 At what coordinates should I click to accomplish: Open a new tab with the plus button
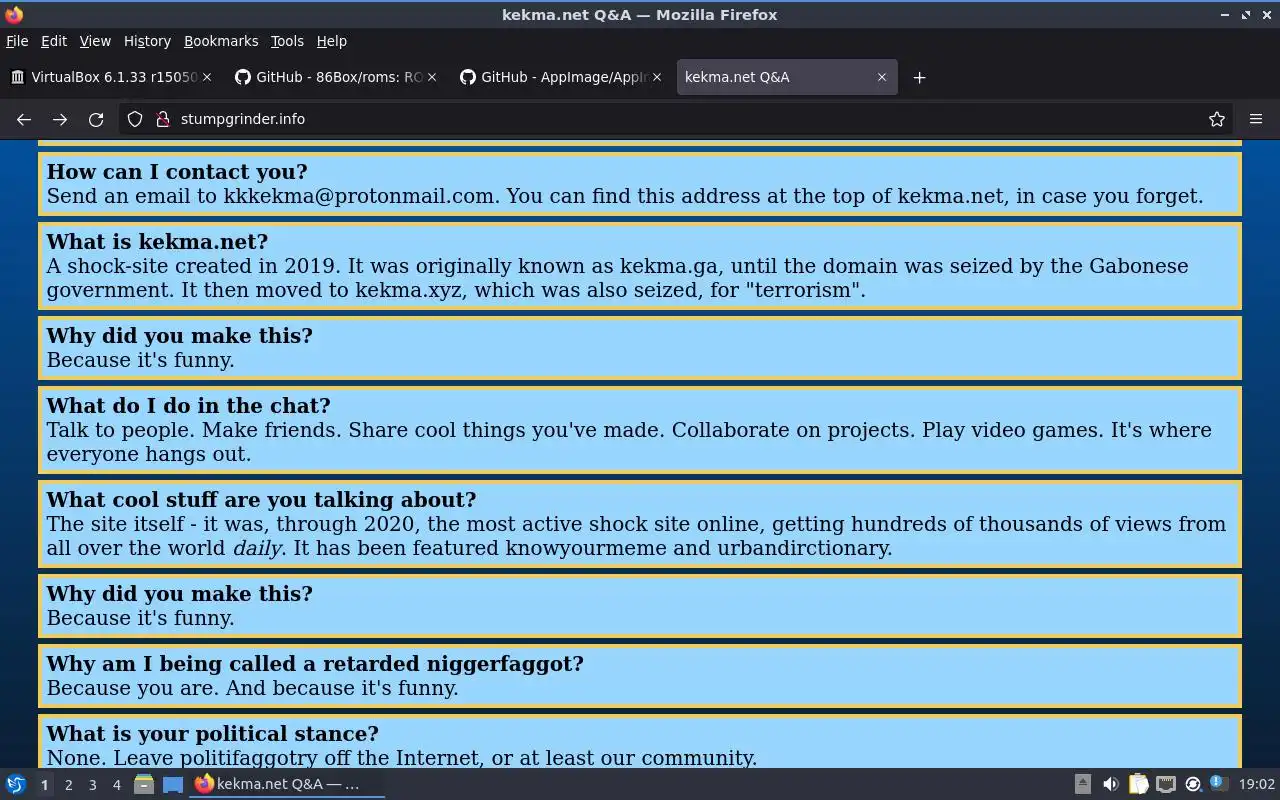tap(919, 77)
